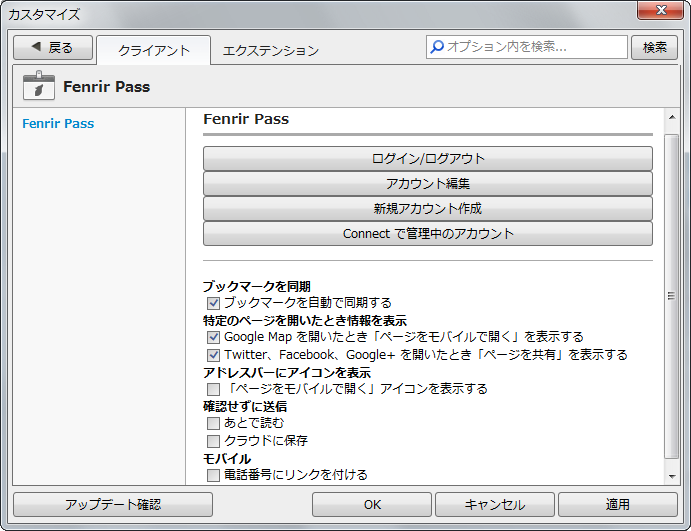Click the vertical scrollbar thumb
The height and width of the screenshot is (531, 691).
(x=672, y=297)
